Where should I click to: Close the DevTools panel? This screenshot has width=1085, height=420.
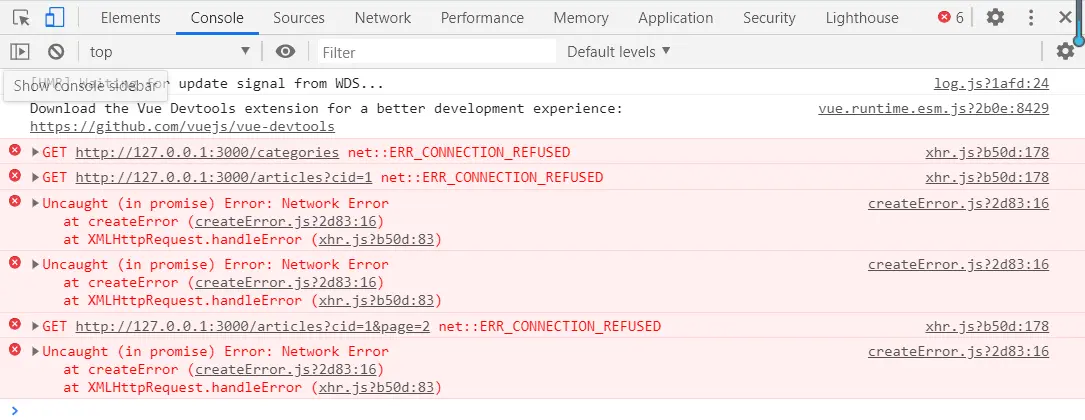tap(1065, 18)
